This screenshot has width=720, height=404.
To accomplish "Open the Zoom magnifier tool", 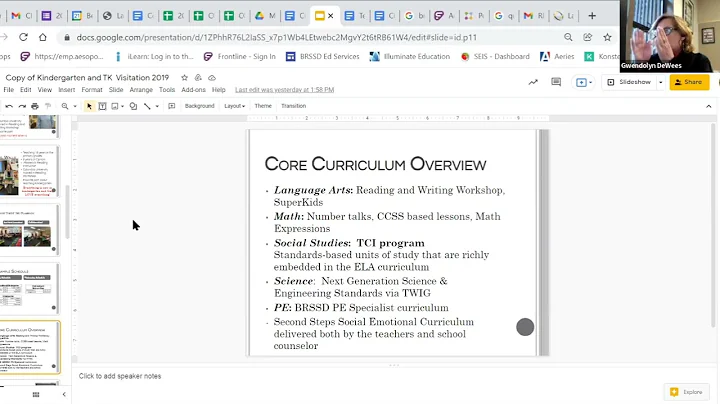I will pos(65,106).
